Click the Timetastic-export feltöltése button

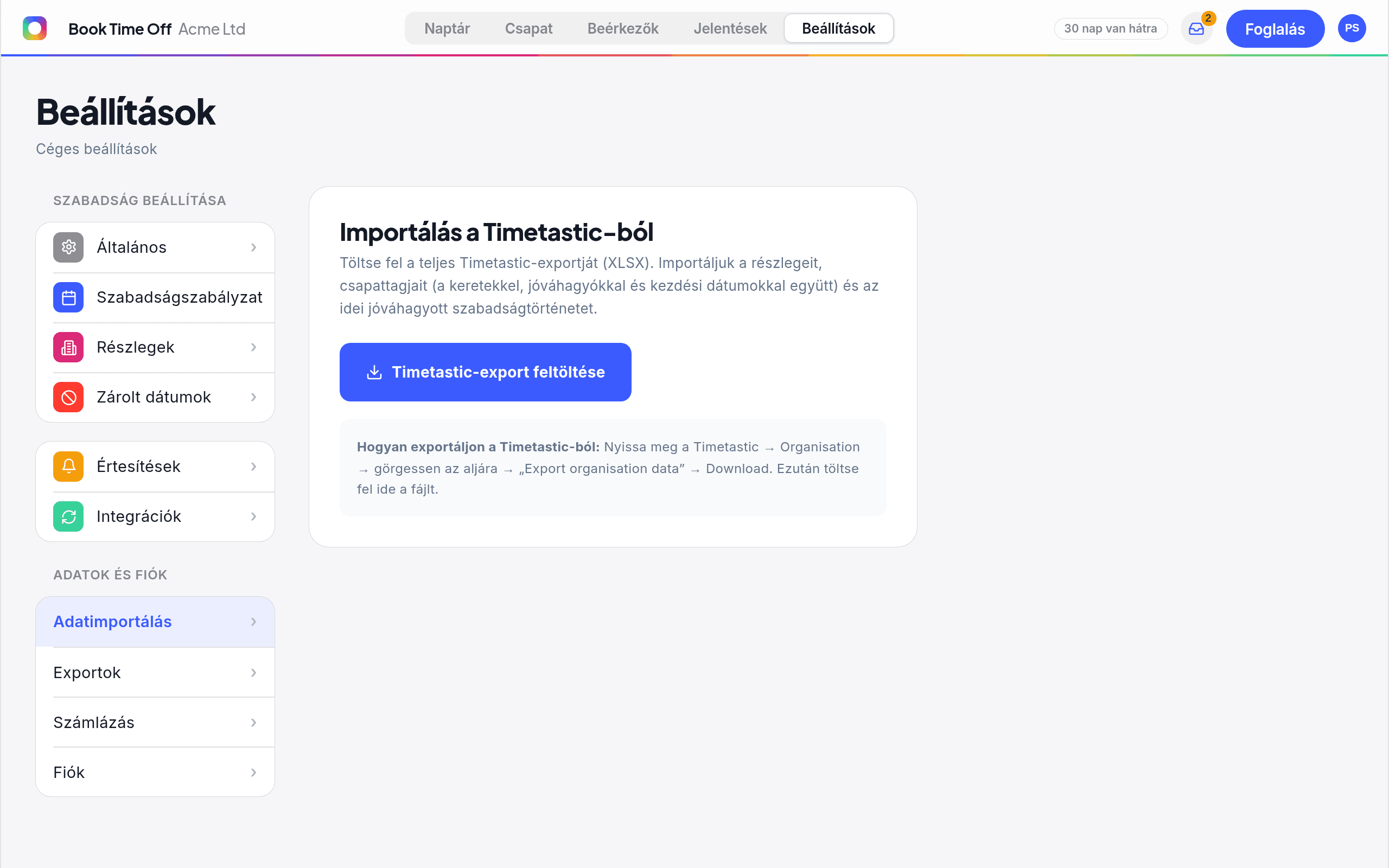[x=486, y=372]
